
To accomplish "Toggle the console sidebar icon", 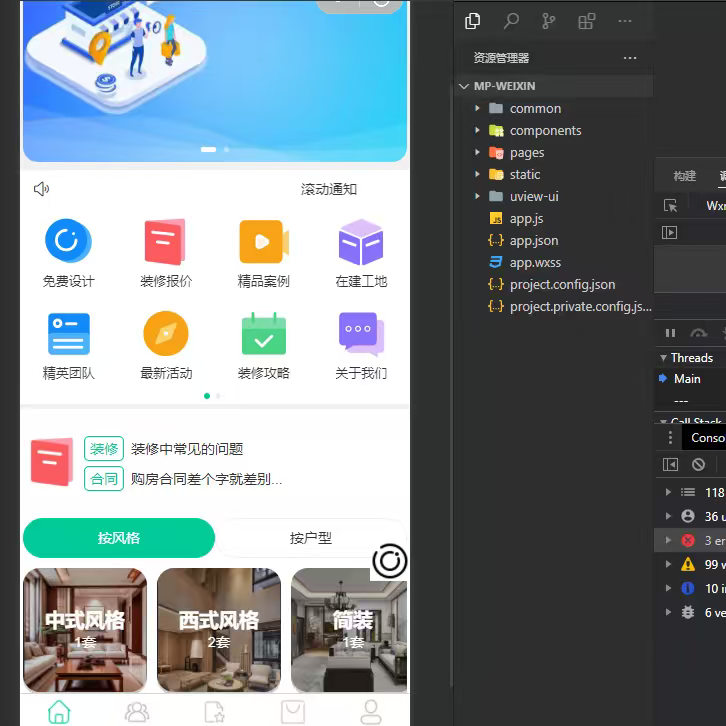I will (670, 464).
